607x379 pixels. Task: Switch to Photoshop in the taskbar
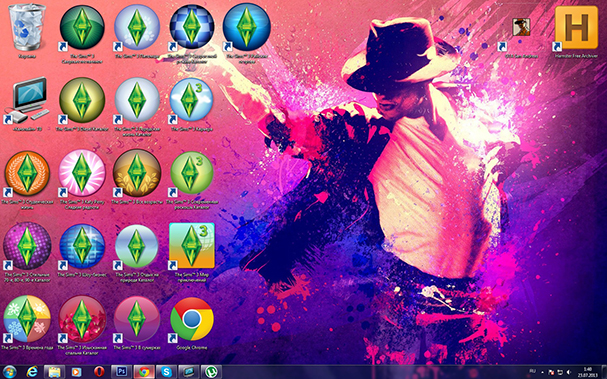pyautogui.click(x=121, y=372)
